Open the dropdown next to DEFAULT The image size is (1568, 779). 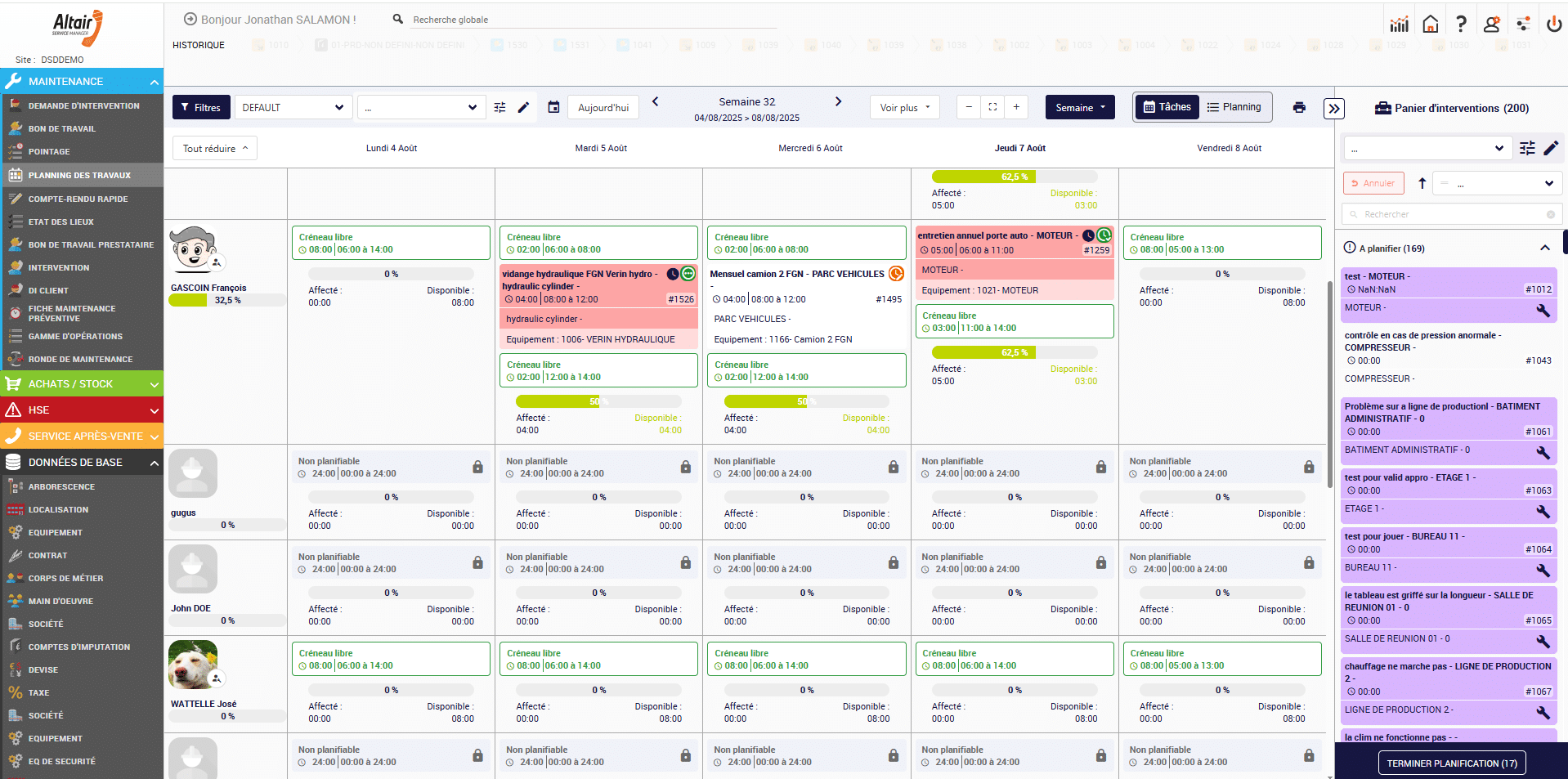tap(421, 107)
